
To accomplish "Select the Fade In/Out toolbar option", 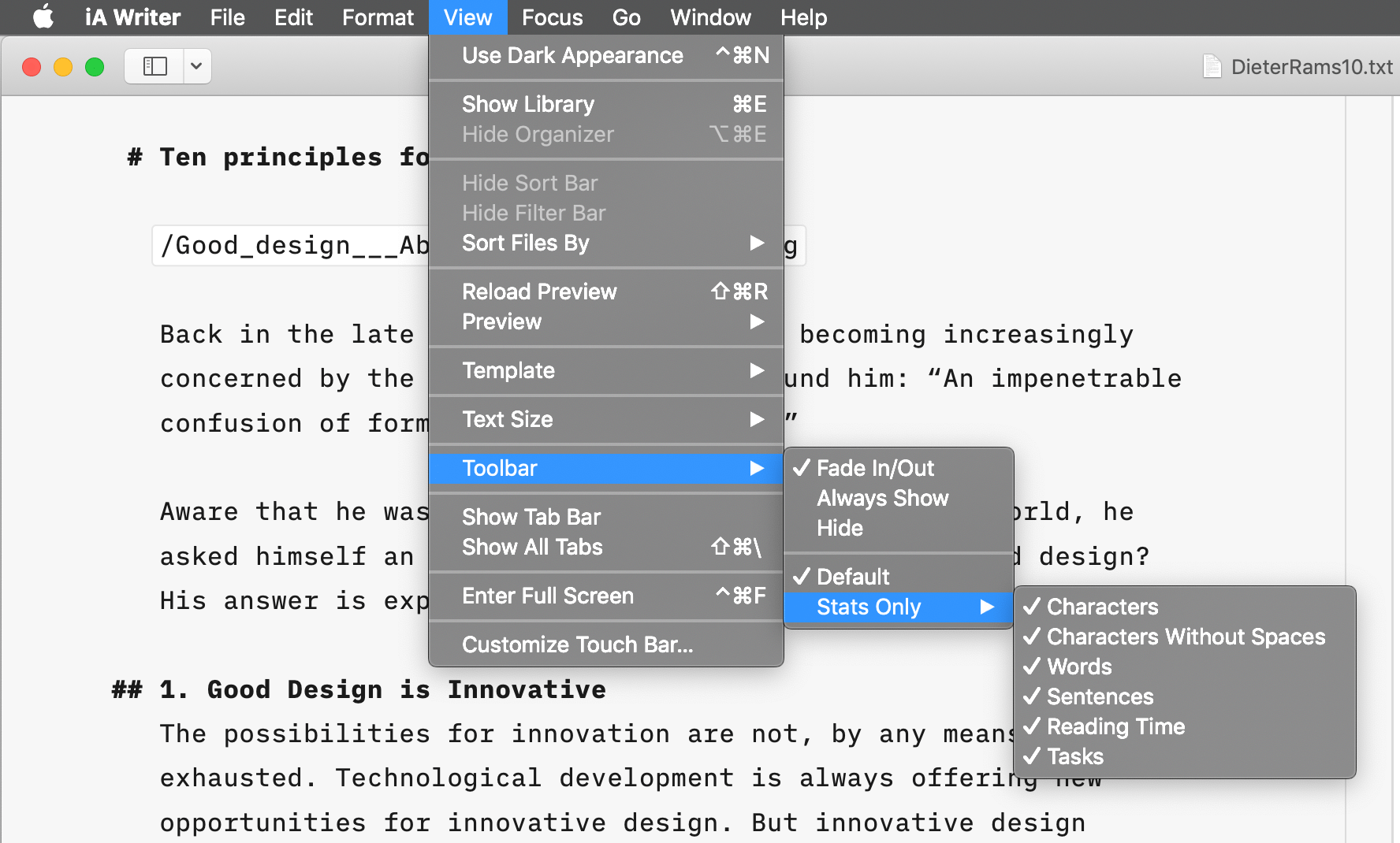I will coord(899,468).
